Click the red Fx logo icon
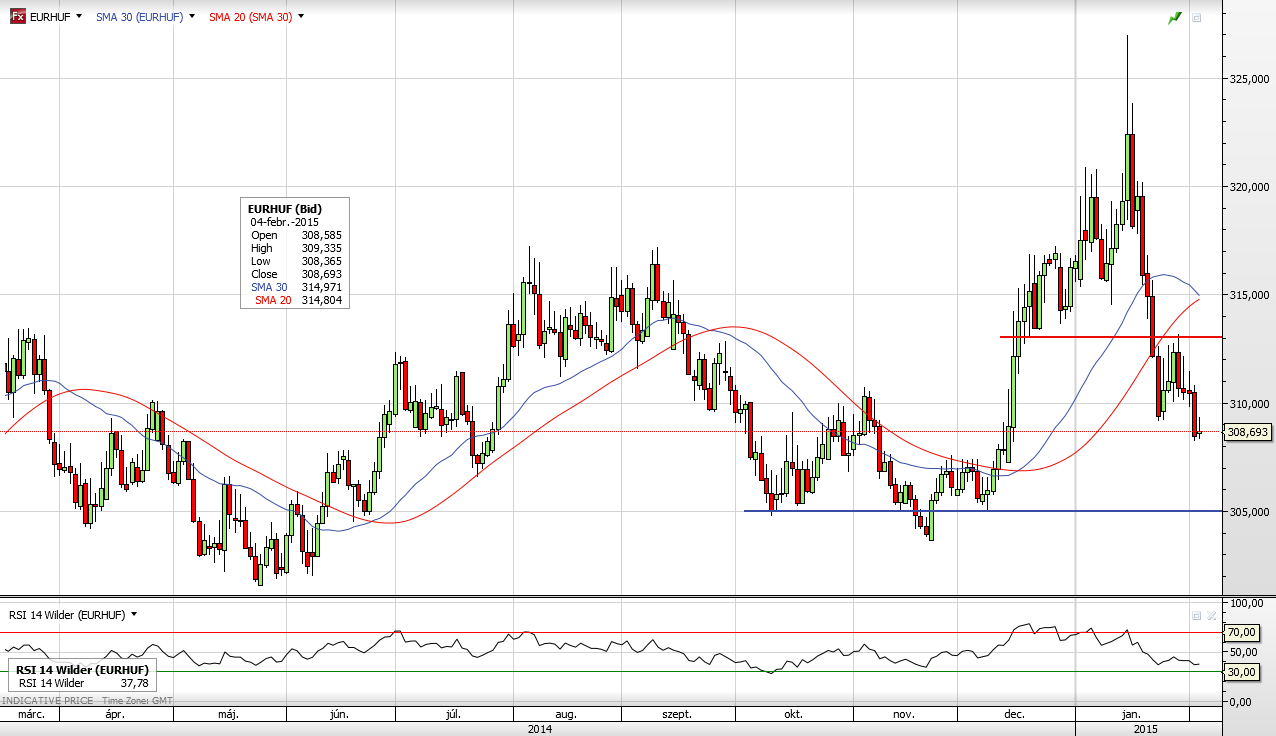The width and height of the screenshot is (1276, 736). (17, 17)
